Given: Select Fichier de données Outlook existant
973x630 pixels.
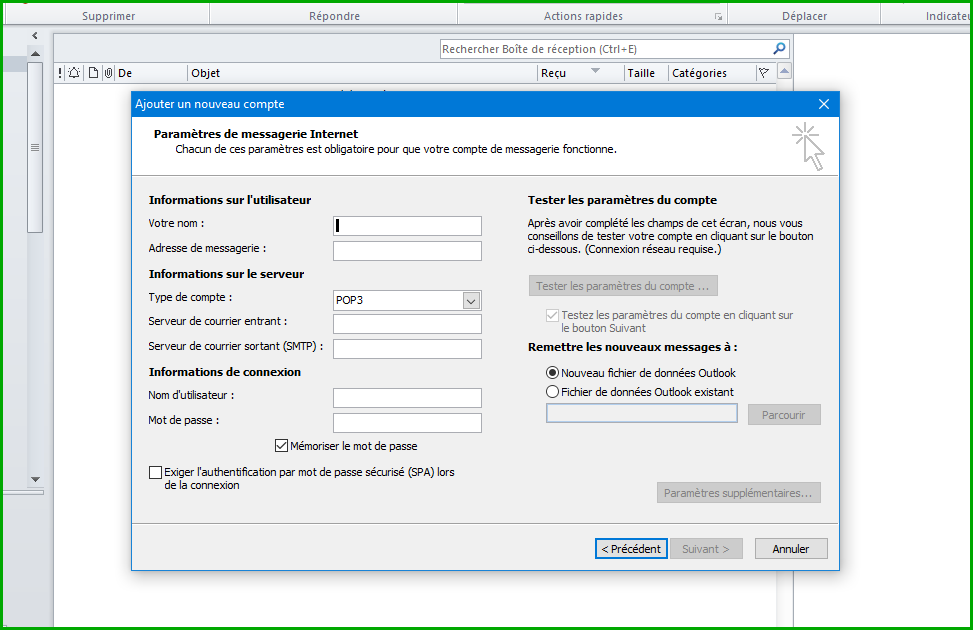Looking at the screenshot, I should pos(552,392).
